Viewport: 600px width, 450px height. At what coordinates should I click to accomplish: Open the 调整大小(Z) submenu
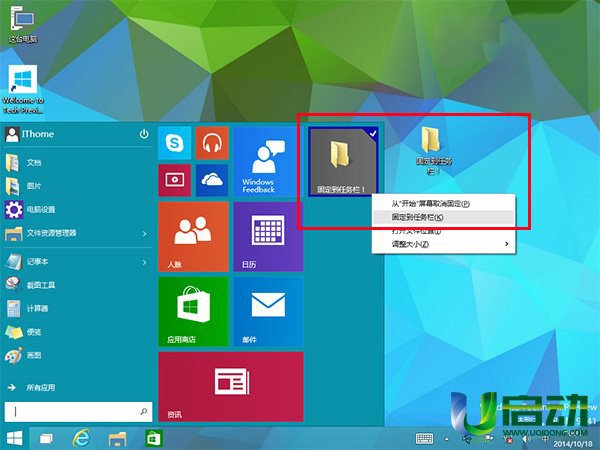click(443, 244)
